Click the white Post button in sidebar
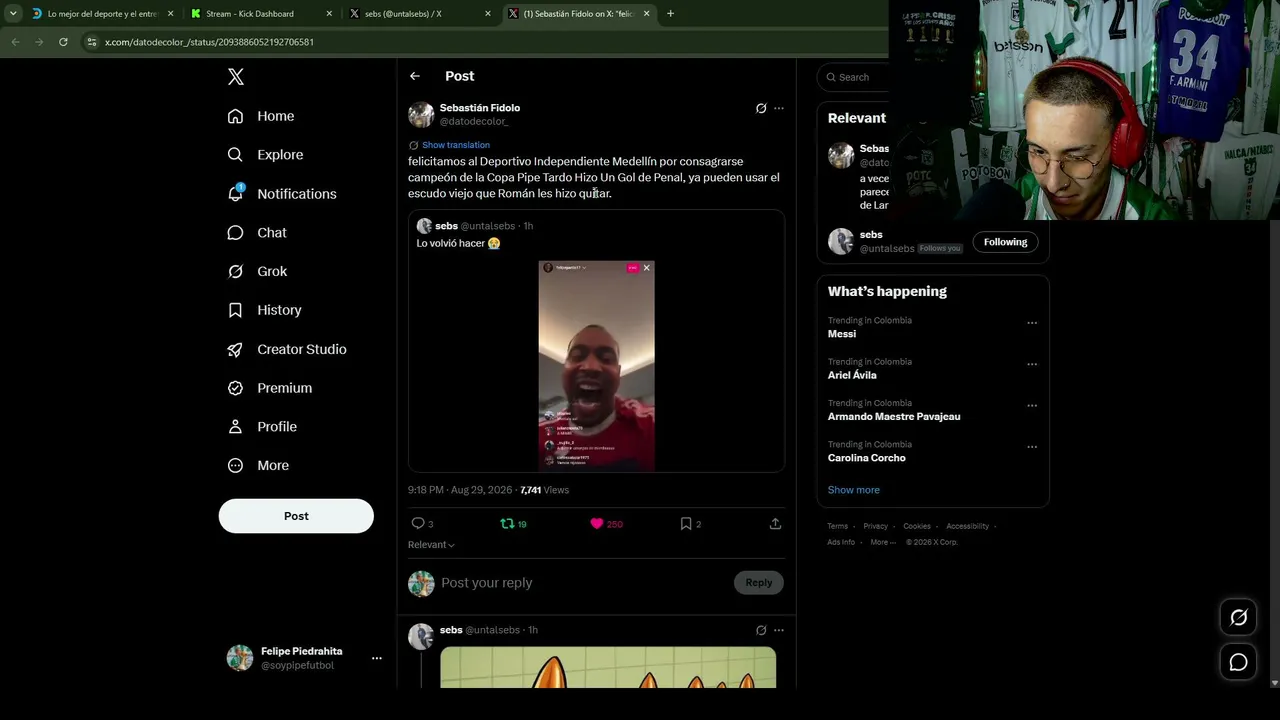This screenshot has width=1280, height=720. tap(296, 516)
